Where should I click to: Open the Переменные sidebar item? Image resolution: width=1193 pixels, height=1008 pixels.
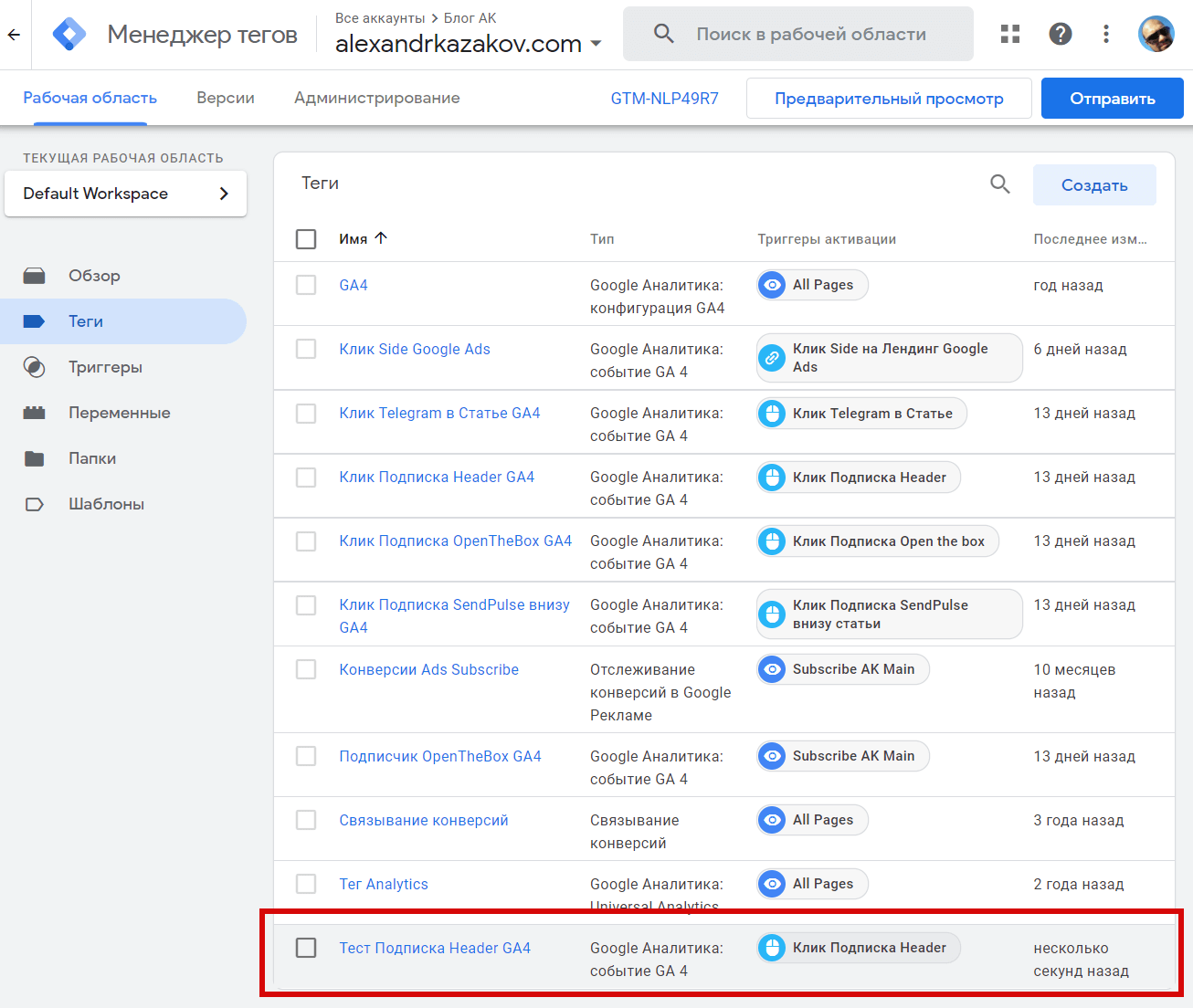[x=119, y=412]
